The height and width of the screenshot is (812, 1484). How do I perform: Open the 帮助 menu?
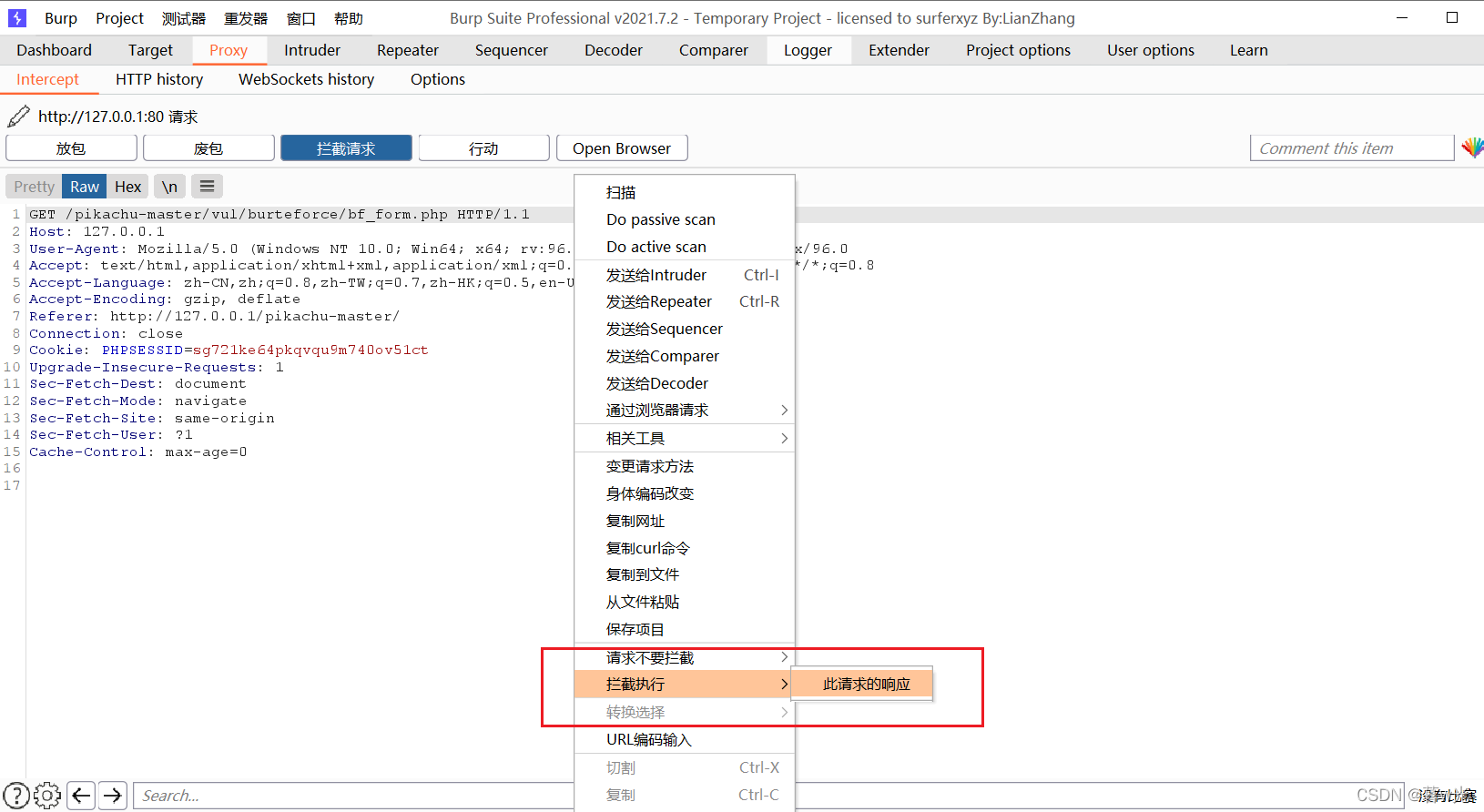349,18
